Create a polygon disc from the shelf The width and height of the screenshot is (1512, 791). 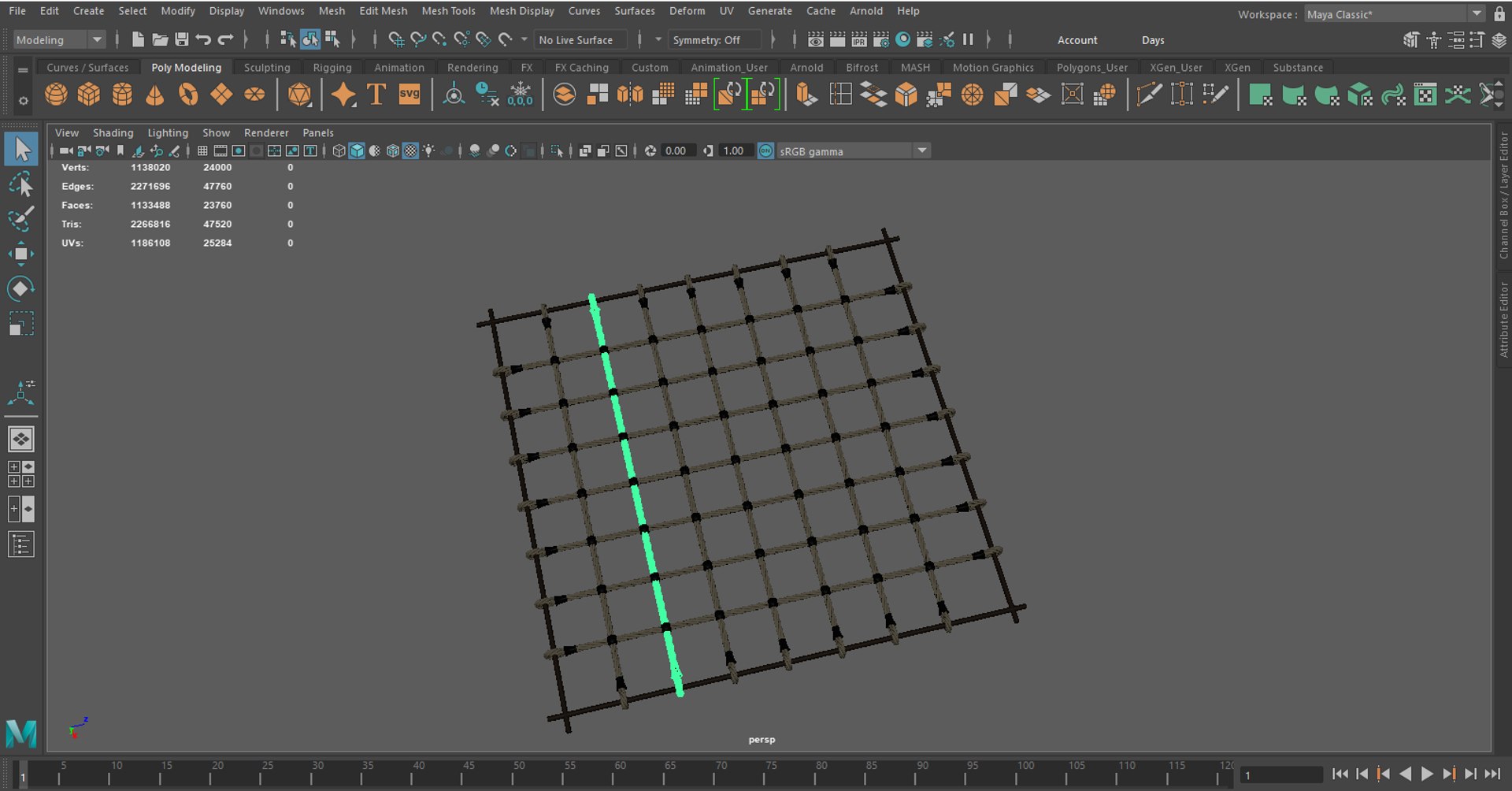point(254,95)
